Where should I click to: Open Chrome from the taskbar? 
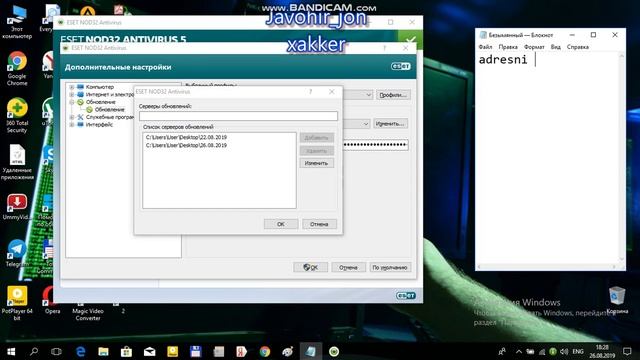(264, 351)
